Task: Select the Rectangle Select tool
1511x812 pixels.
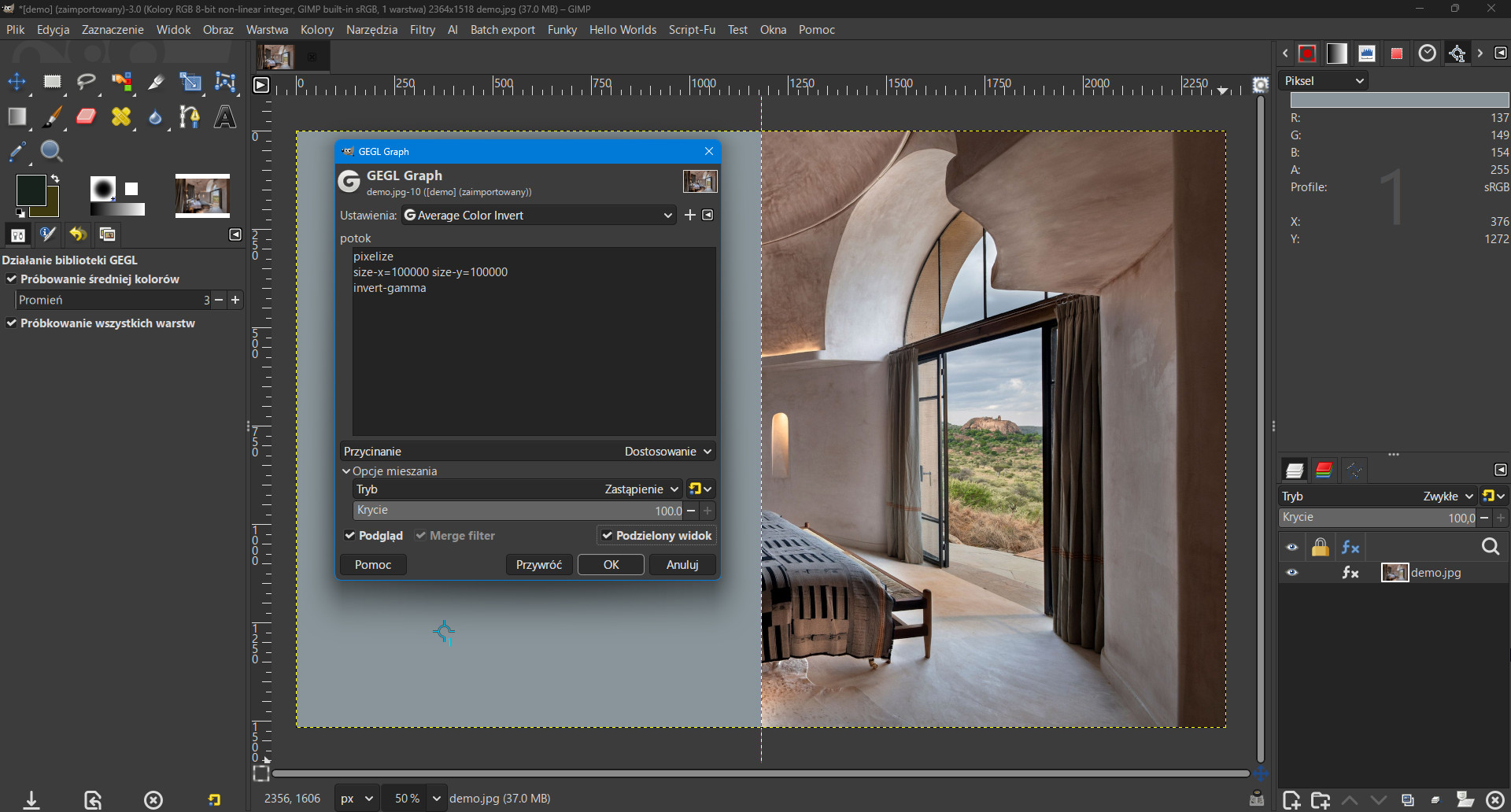Action: point(52,82)
